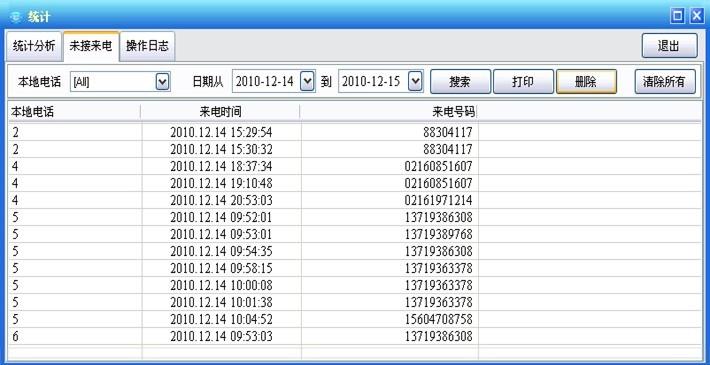Open the end date 2010-12-15 dropdown
Screen dimensions: 710x365
(x=415, y=82)
